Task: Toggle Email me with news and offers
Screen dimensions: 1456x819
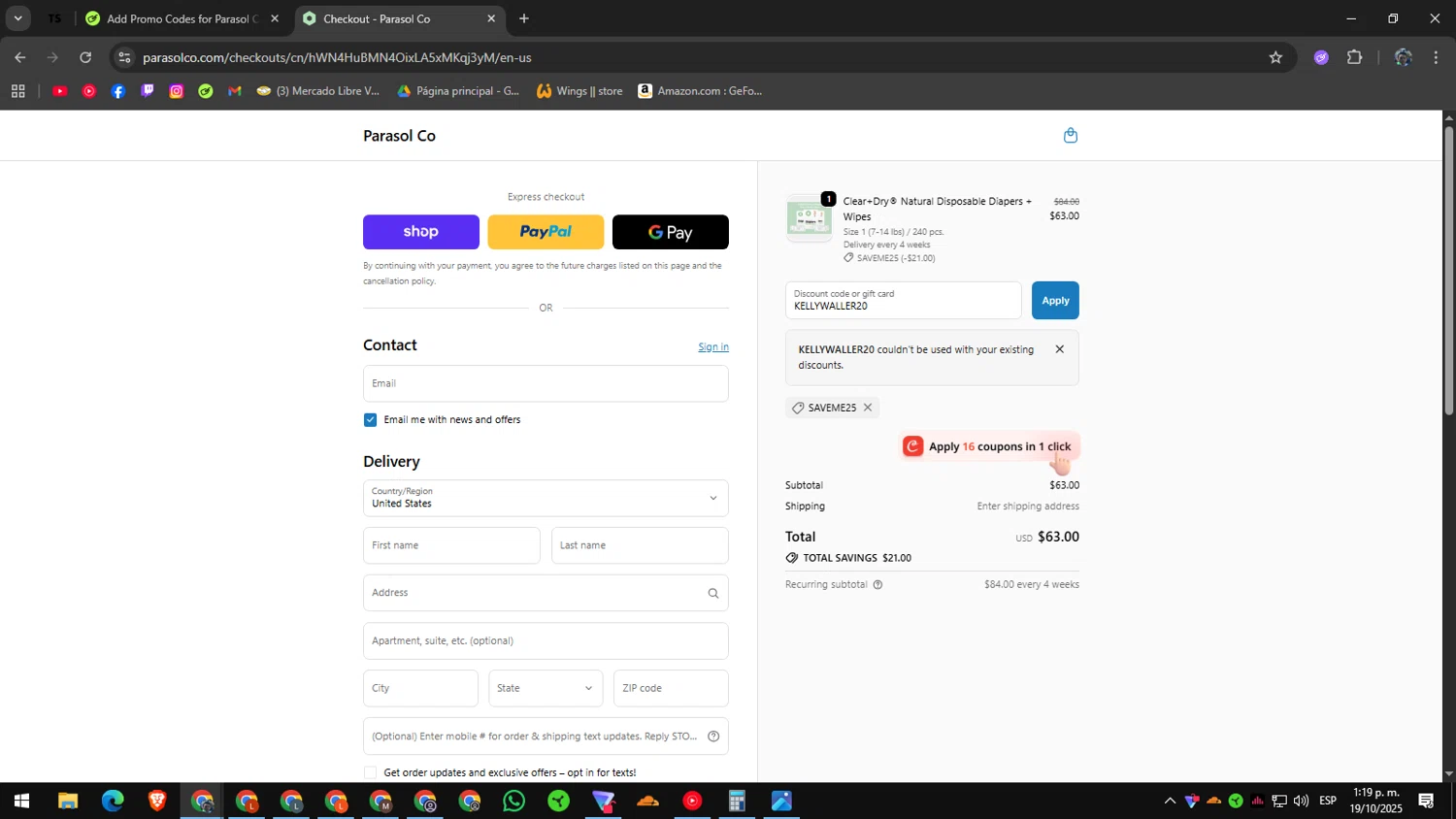Action: tap(370, 420)
